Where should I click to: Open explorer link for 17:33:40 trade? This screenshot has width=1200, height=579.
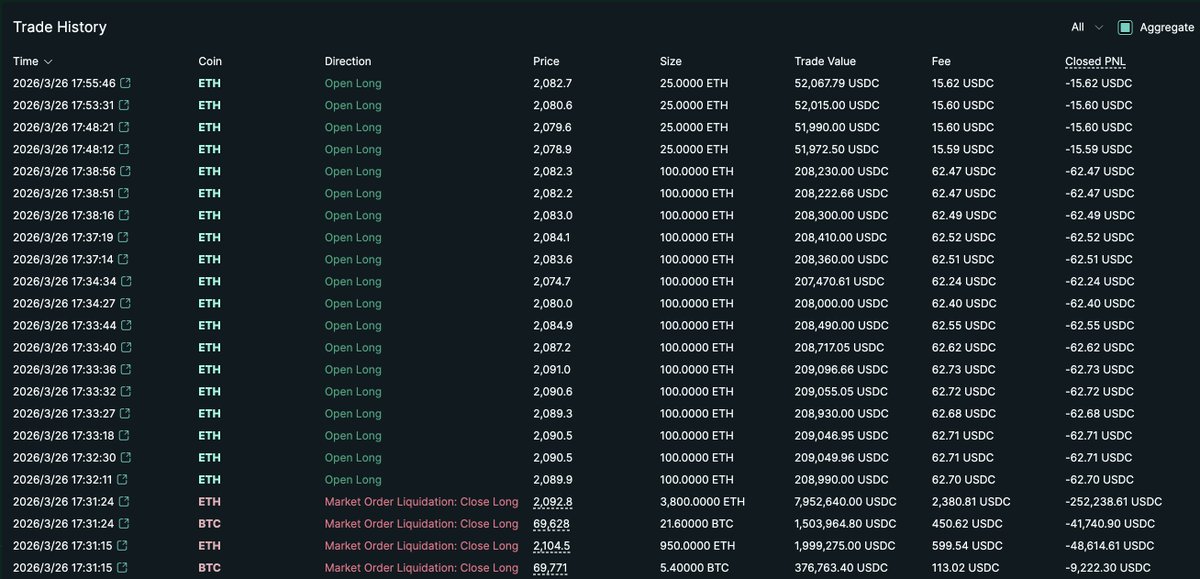tap(126, 348)
